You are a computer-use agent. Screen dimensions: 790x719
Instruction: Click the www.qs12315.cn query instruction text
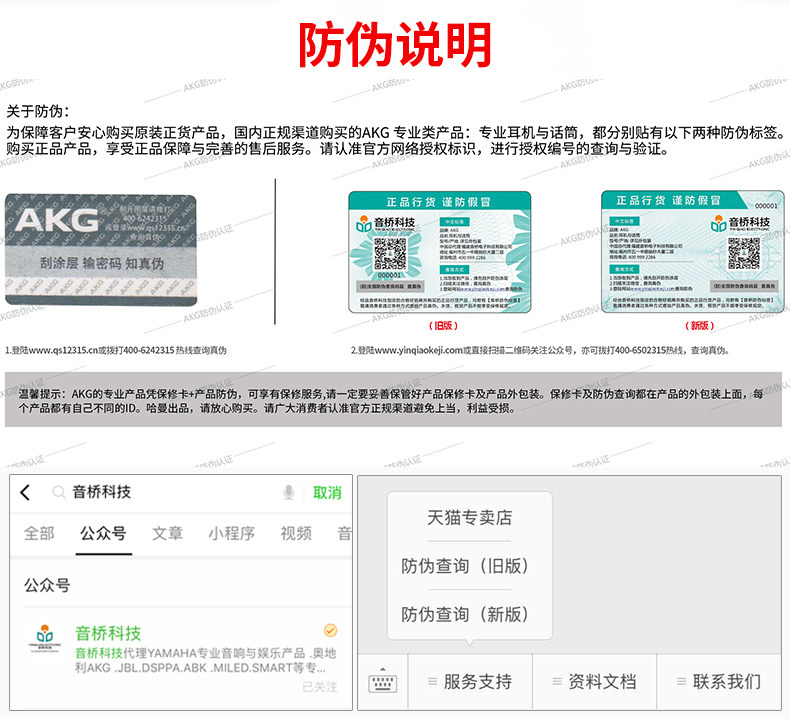[116, 350]
